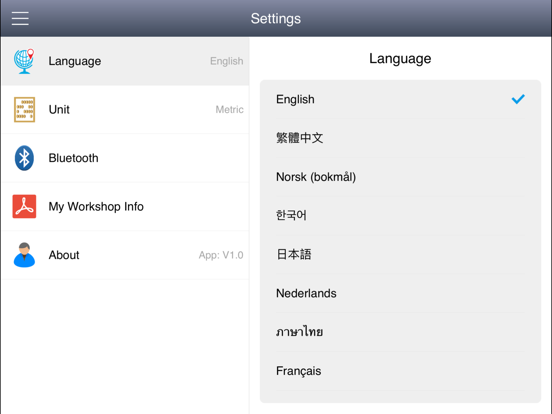
Task: Open the Unit setting showing Metric
Action: (x=125, y=109)
